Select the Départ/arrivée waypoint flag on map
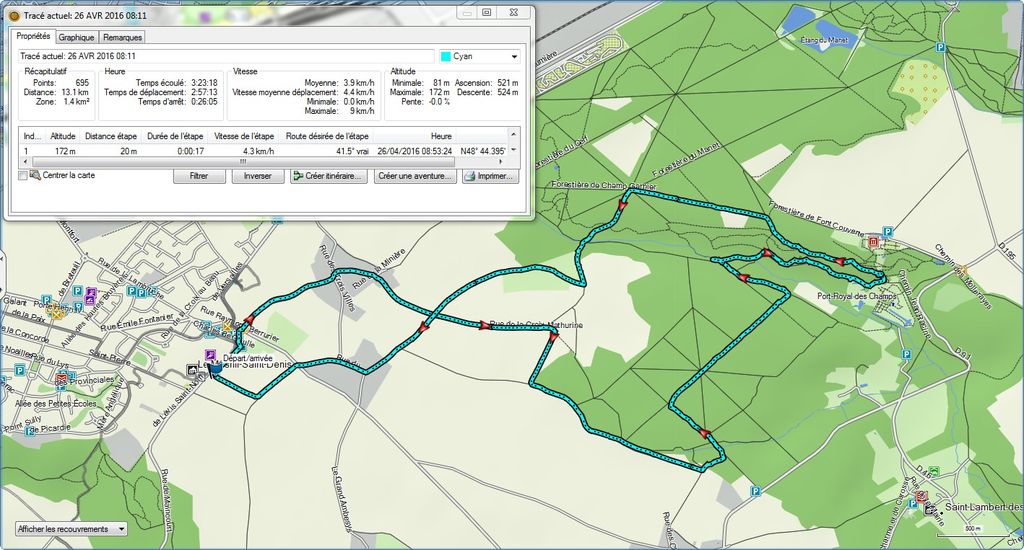Viewport: 1024px width, 550px height. tap(214, 368)
